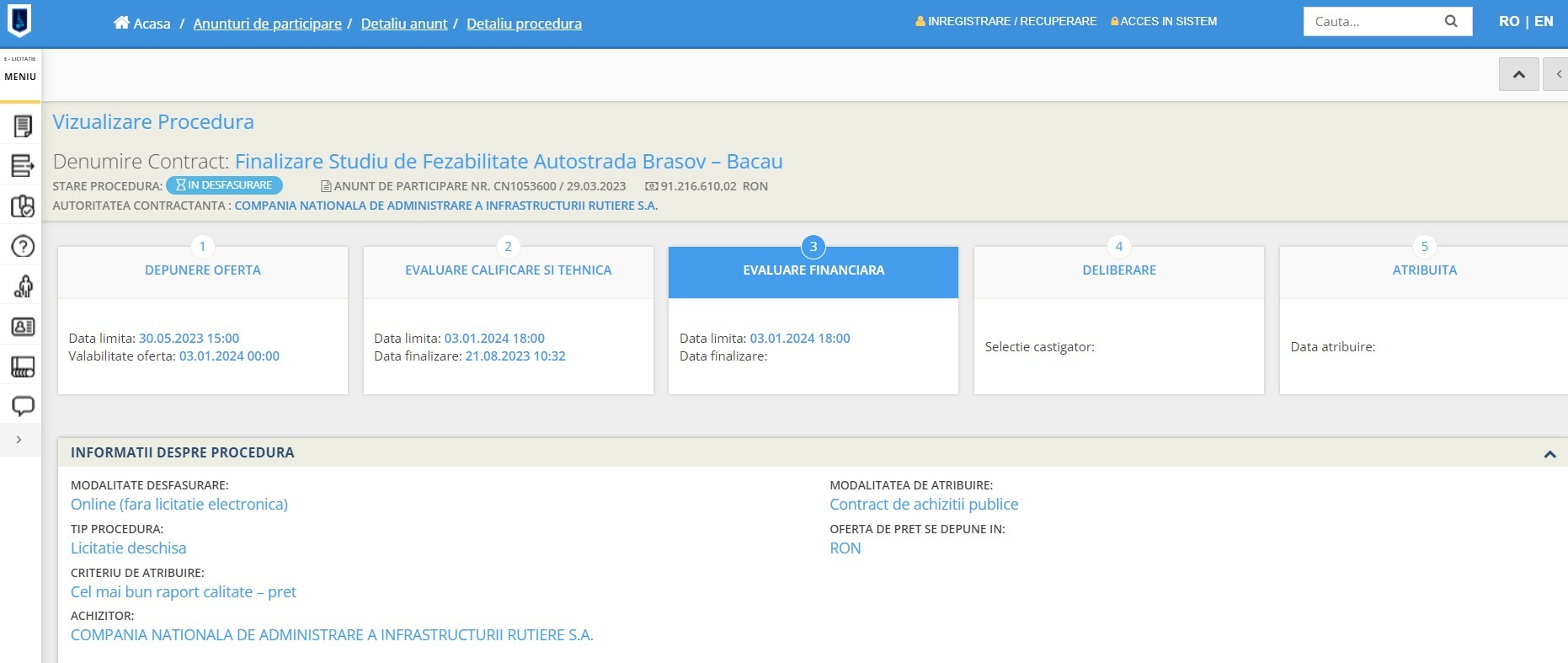Expand the sidebar with the right chevron
Image resolution: width=1568 pixels, height=663 pixels.
[x=19, y=440]
